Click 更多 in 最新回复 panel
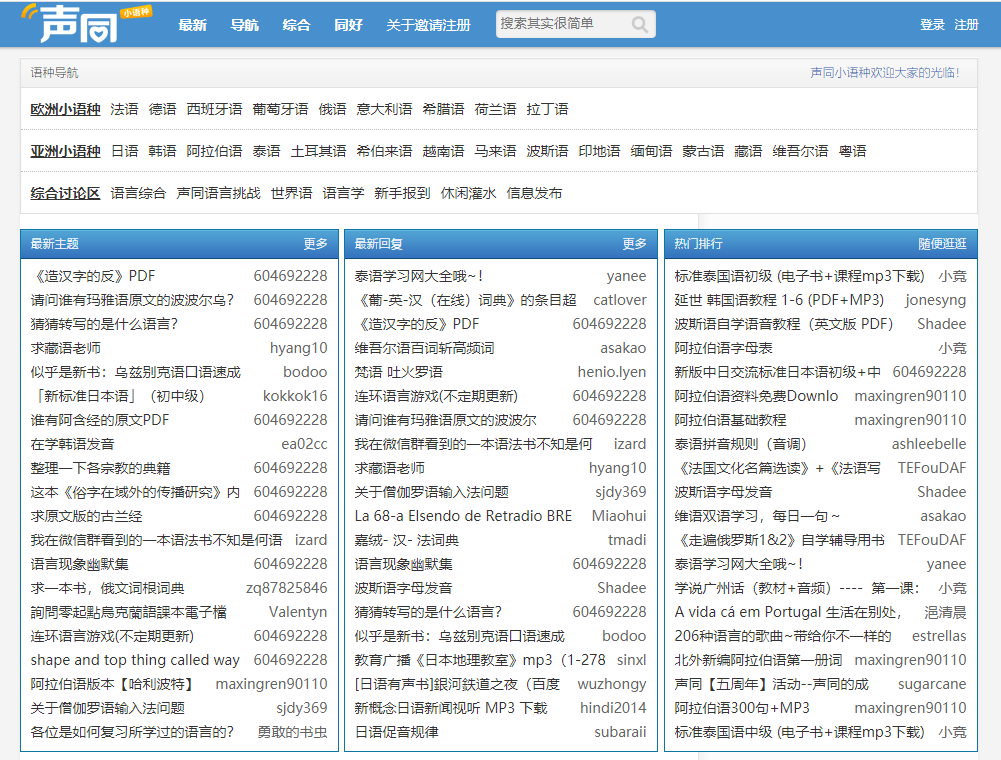The image size is (1001, 760). [x=634, y=244]
